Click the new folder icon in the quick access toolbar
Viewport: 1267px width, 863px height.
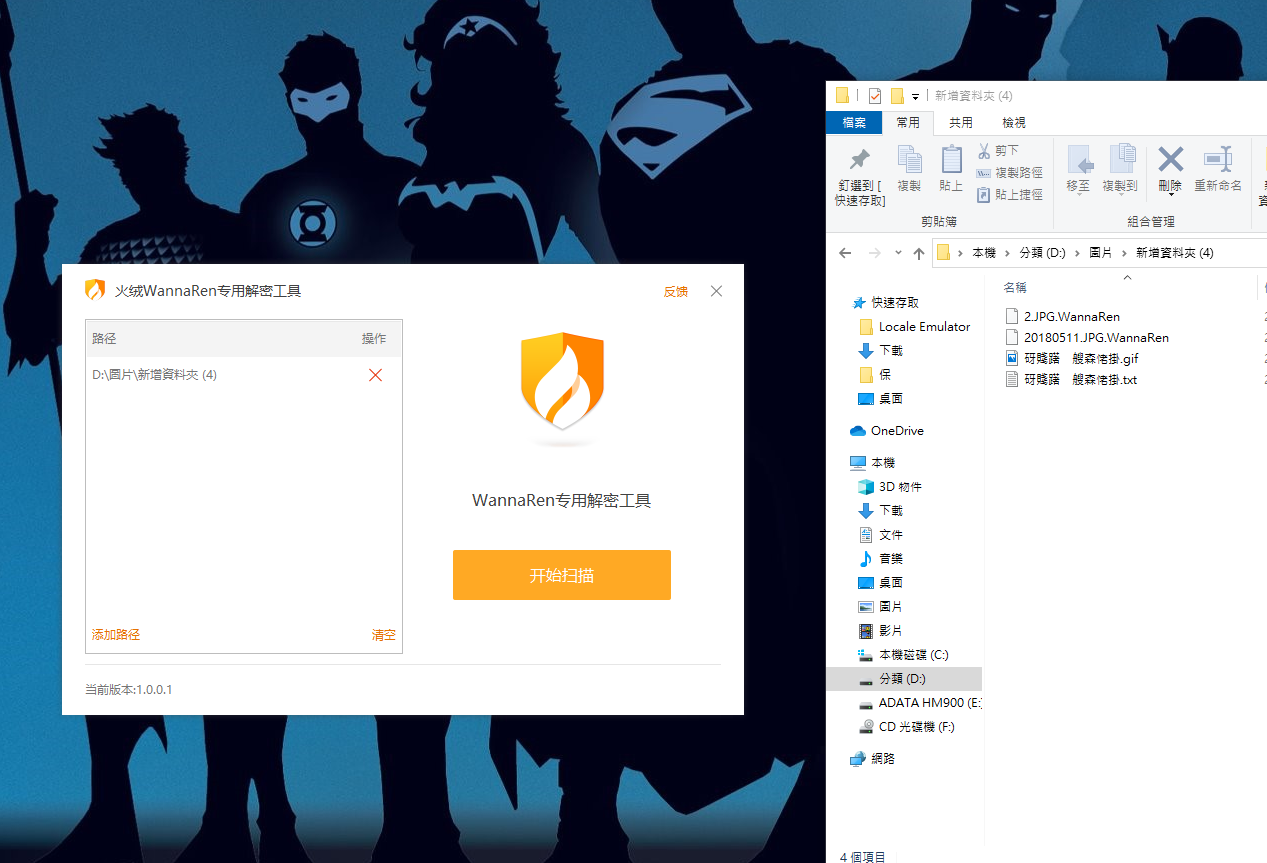pyautogui.click(x=897, y=96)
